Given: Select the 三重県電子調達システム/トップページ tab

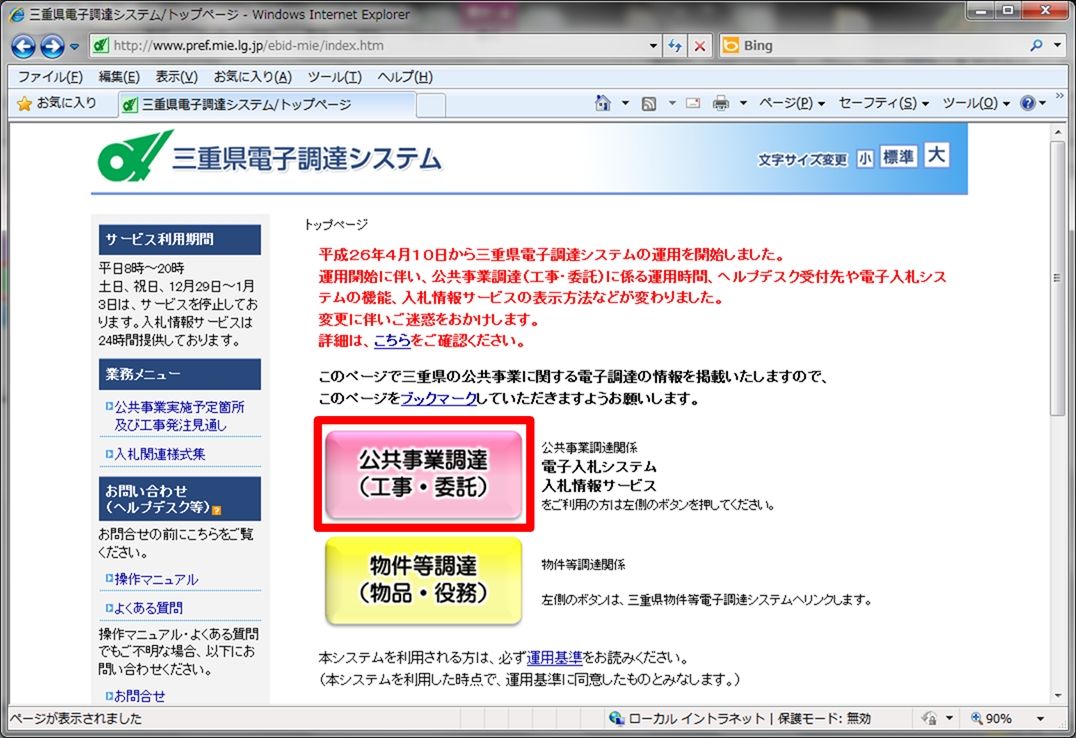Looking at the screenshot, I should coord(268,104).
